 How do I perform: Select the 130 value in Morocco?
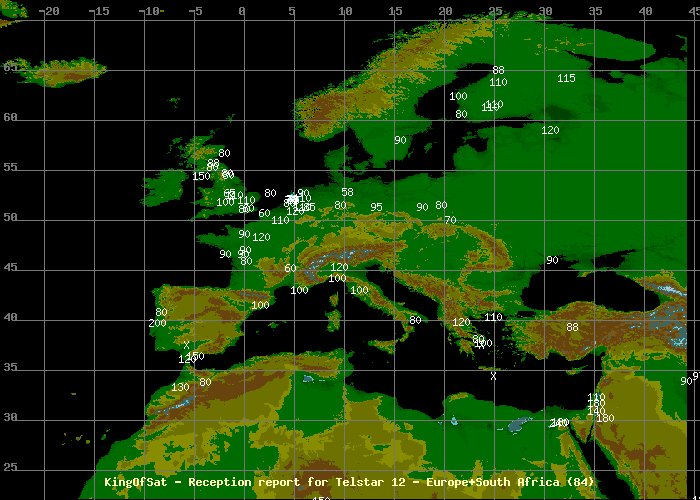pos(180,388)
